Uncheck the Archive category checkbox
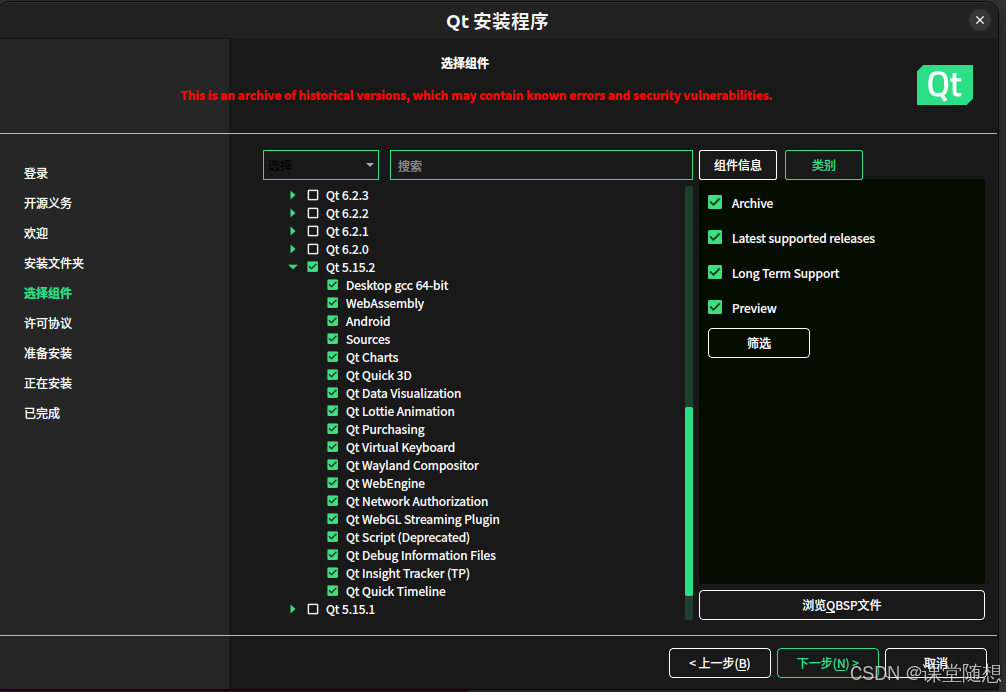The width and height of the screenshot is (1006, 692). pyautogui.click(x=715, y=203)
